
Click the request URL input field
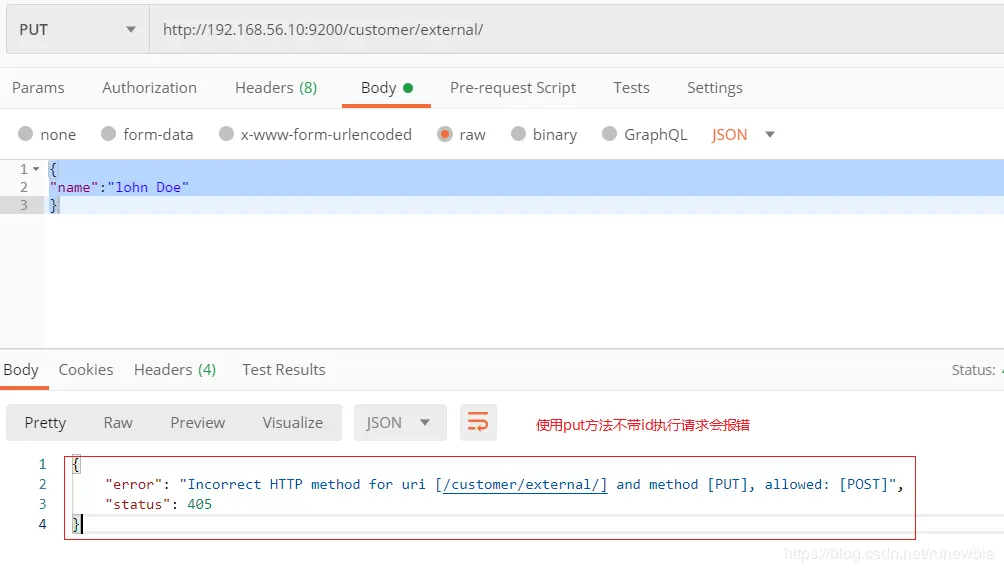576,29
